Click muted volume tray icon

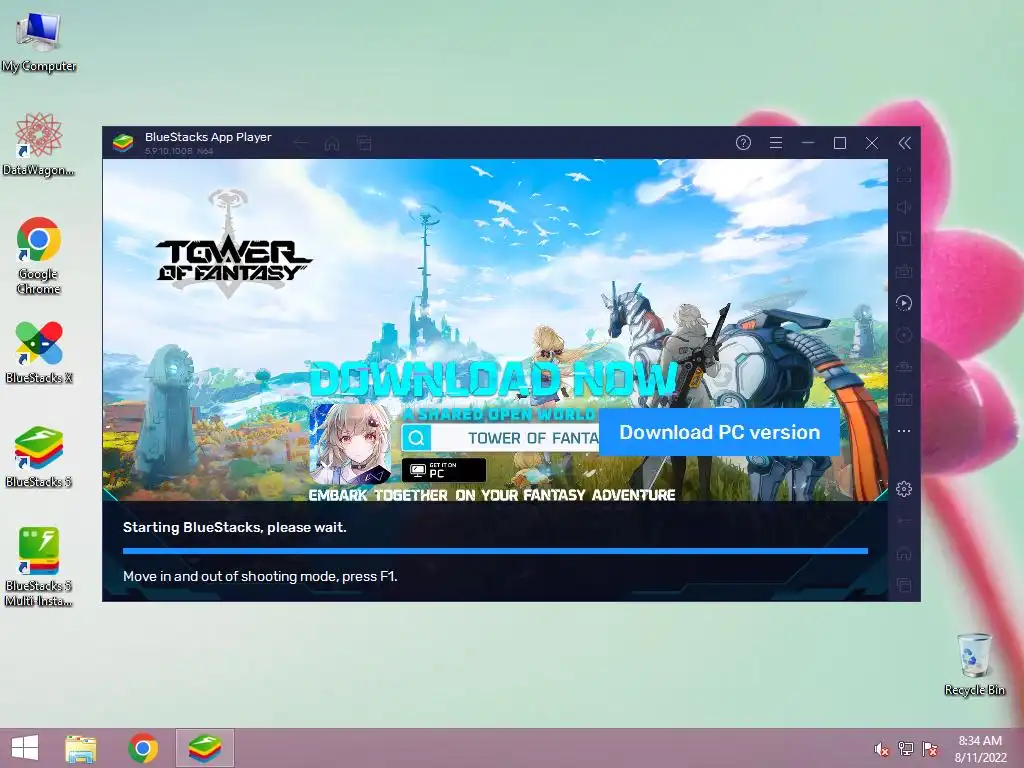tap(882, 749)
